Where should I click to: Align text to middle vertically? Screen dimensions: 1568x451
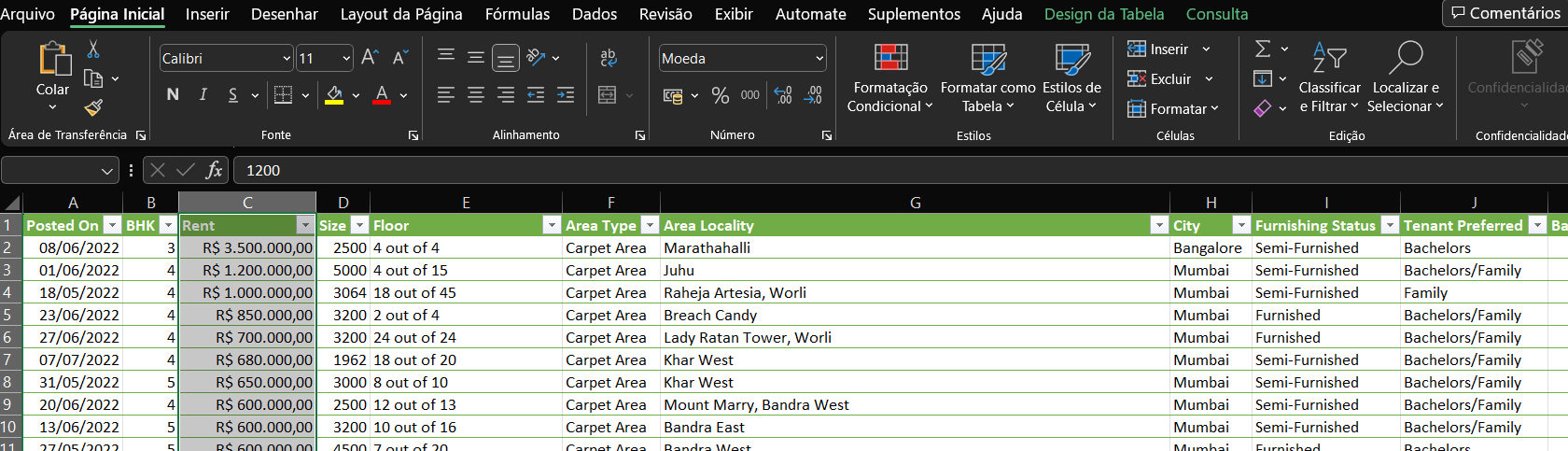coord(476,58)
